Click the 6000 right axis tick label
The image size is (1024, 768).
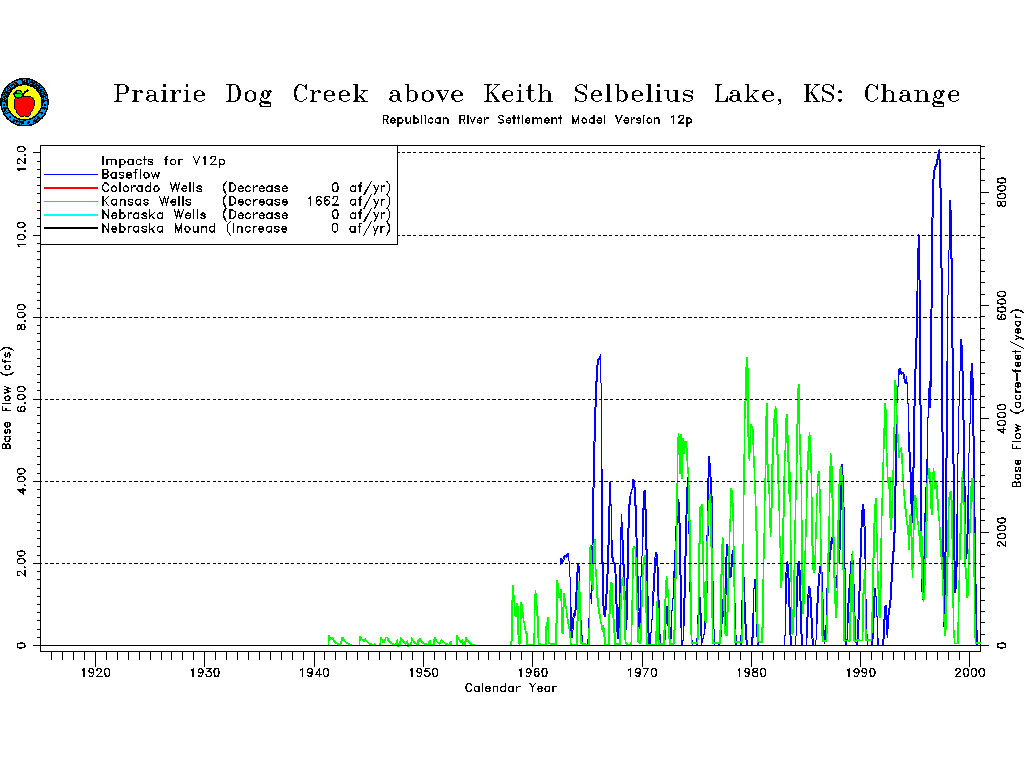1001,306
